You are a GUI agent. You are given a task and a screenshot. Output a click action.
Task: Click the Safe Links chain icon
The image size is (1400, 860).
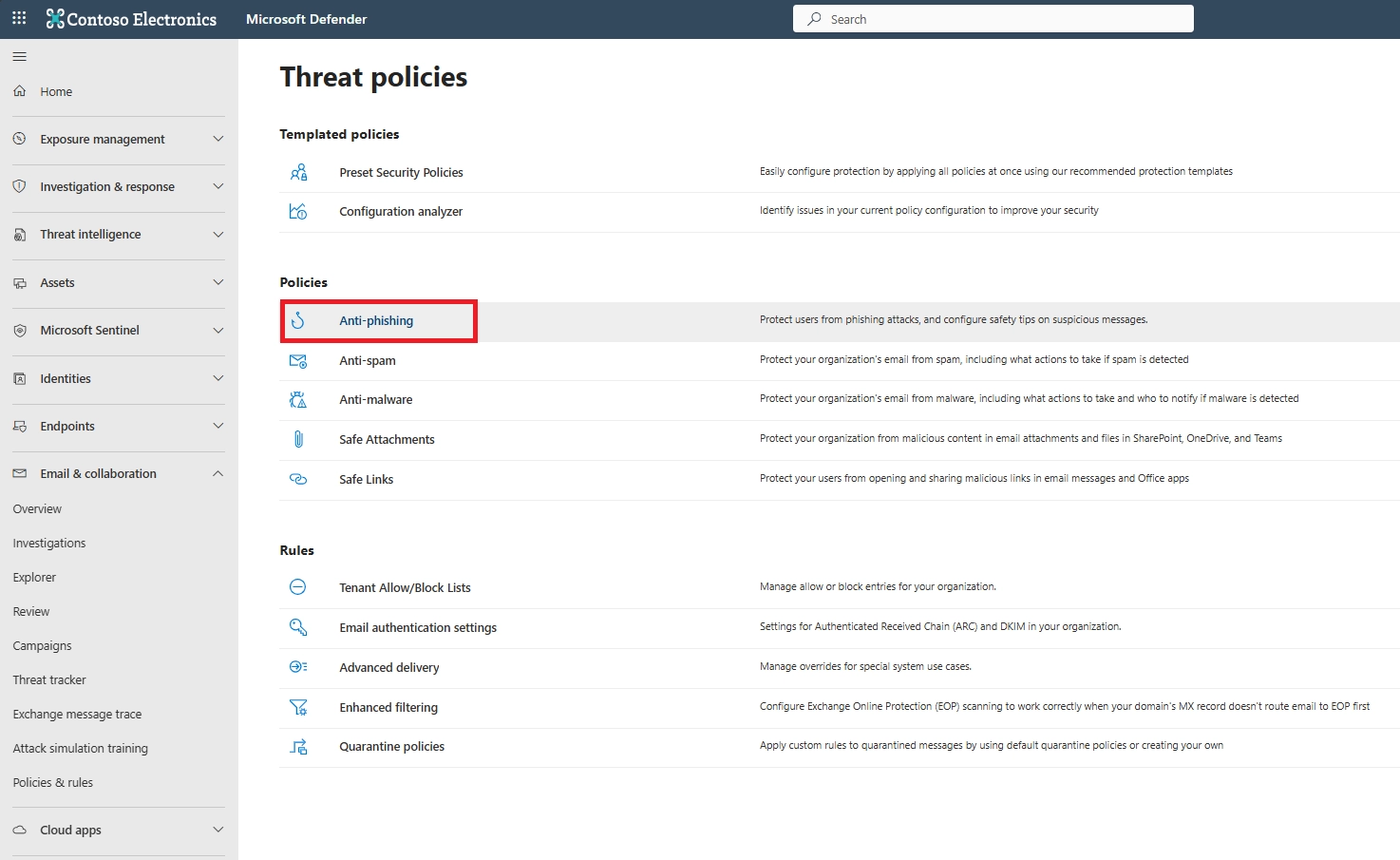(299, 479)
